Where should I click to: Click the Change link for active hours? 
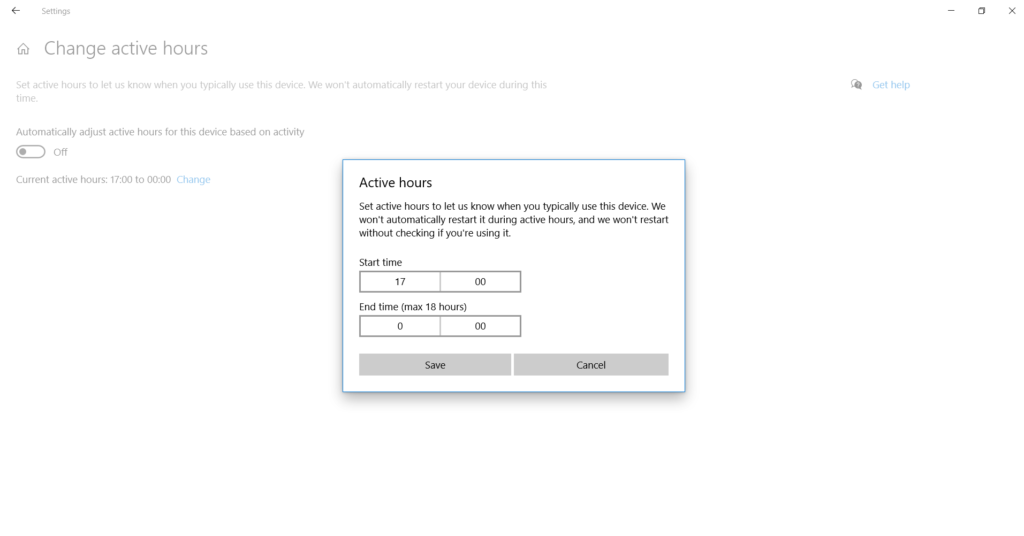(193, 180)
